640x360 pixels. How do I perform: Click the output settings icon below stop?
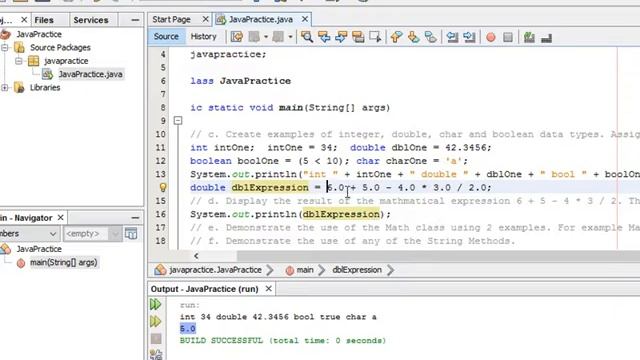pyautogui.click(x=156, y=354)
